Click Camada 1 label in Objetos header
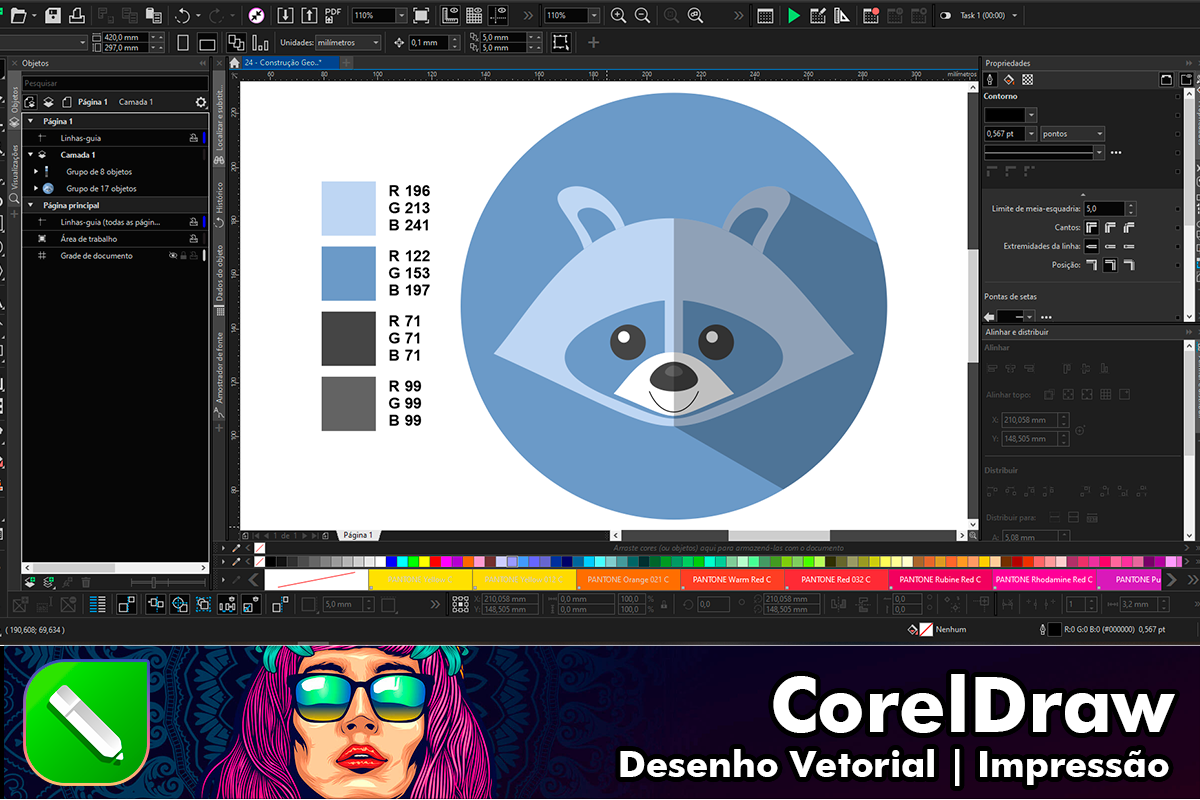 136,102
